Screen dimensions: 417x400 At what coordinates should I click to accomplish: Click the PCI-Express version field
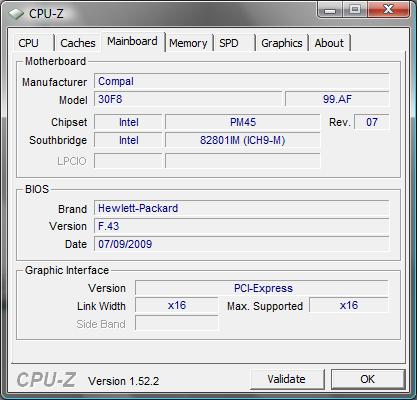(262, 288)
